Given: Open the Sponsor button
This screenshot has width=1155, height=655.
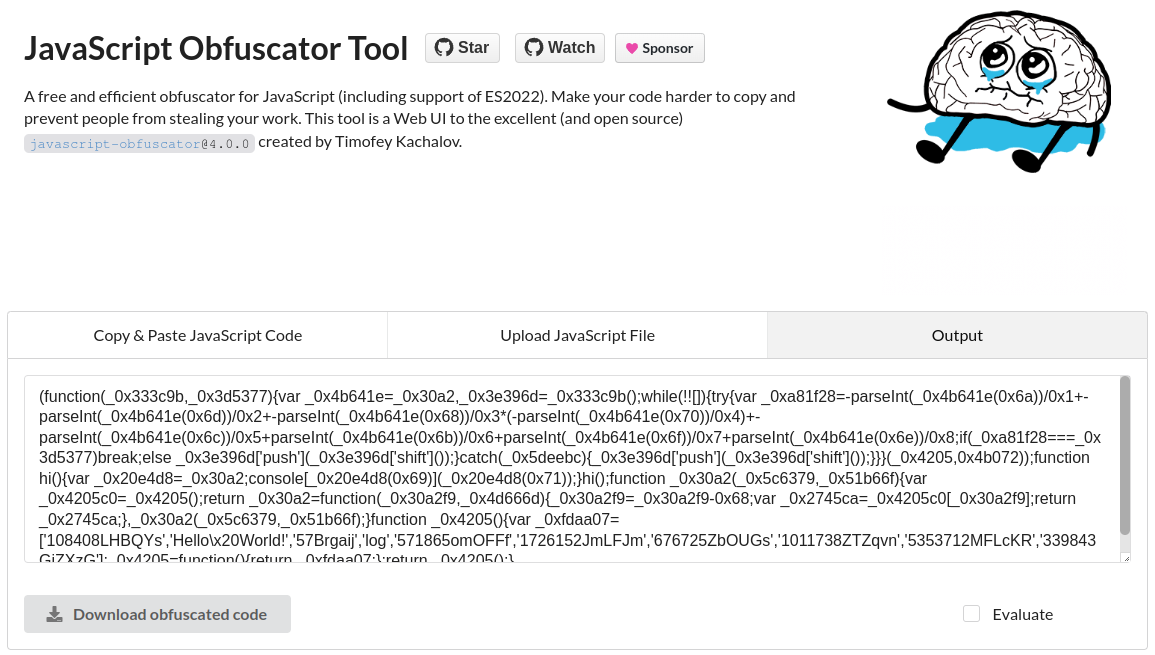Looking at the screenshot, I should click(659, 48).
